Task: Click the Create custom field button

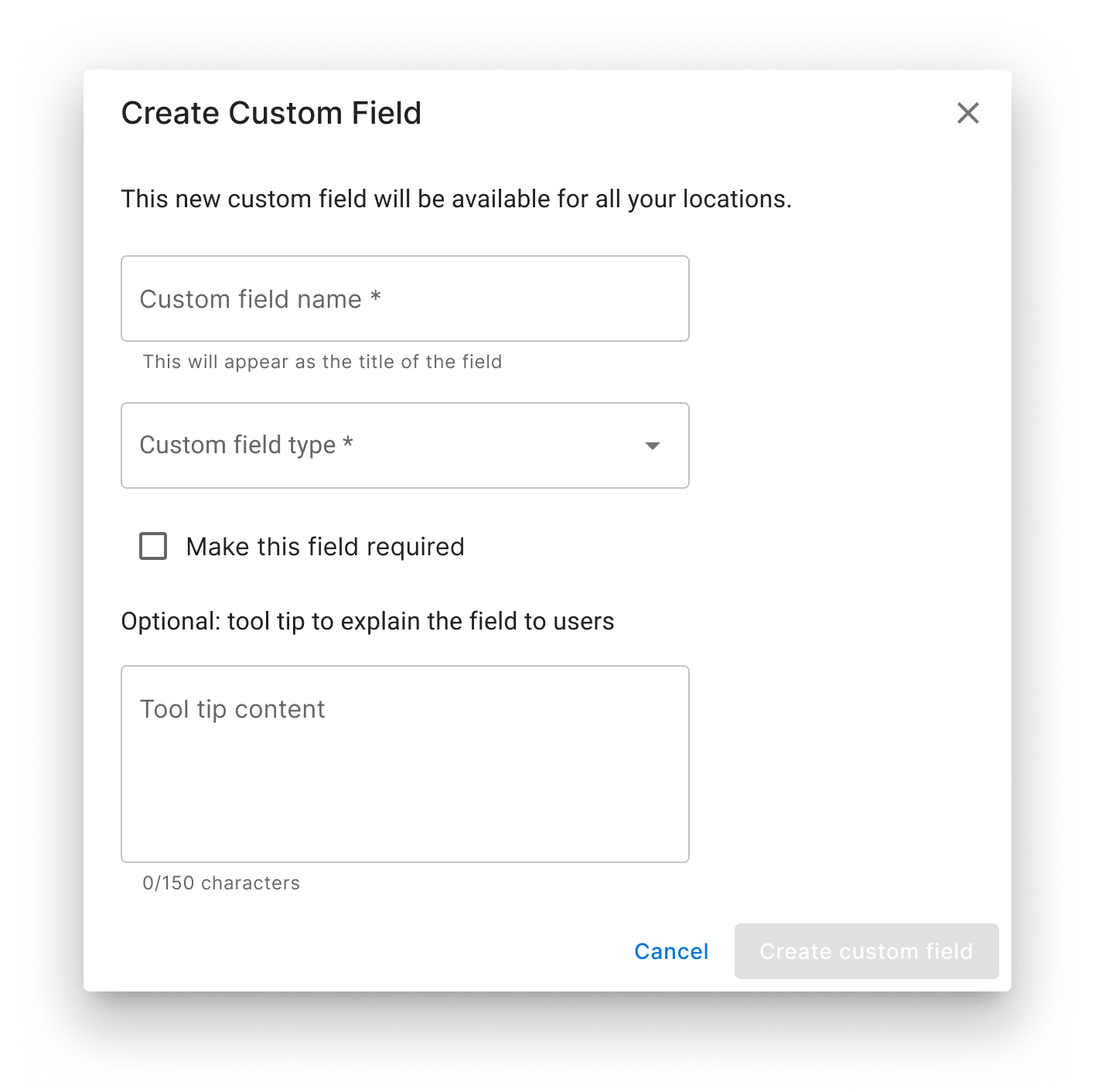Action: 865,951
